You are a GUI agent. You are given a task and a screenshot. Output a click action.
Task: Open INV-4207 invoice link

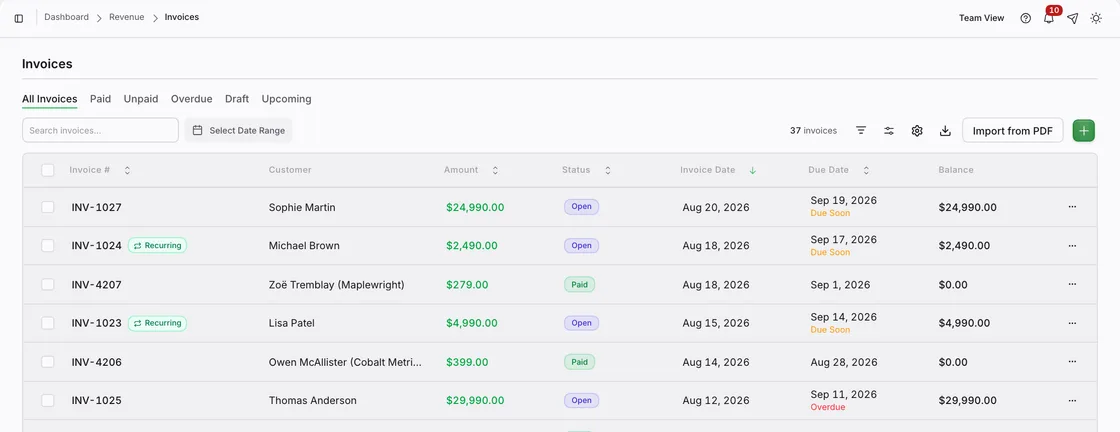tap(96, 284)
